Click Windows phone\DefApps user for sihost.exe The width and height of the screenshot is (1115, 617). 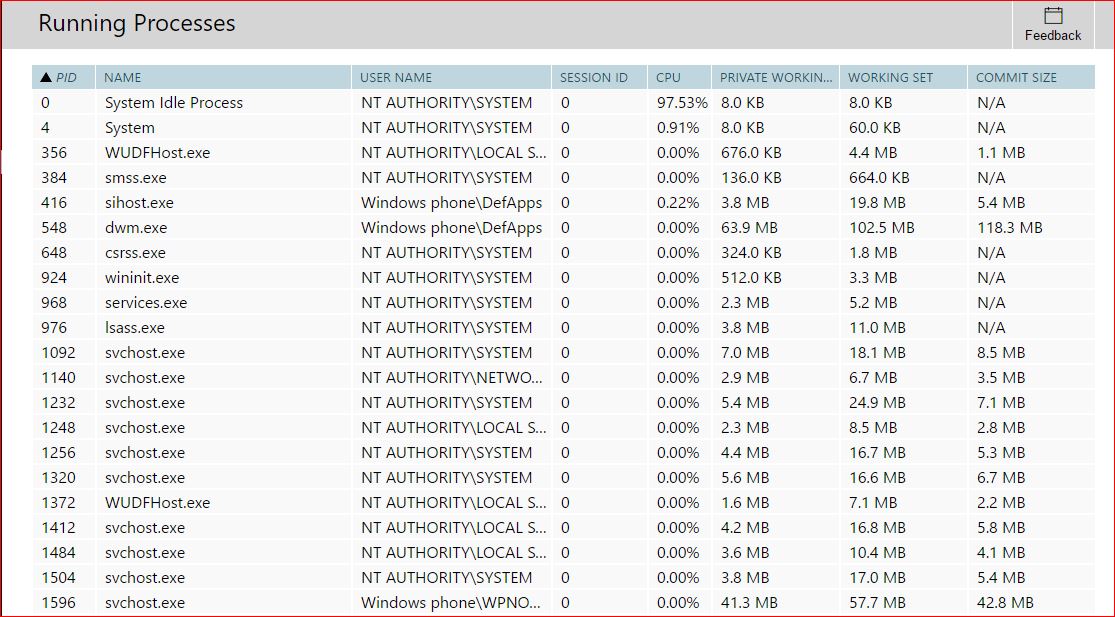click(452, 203)
